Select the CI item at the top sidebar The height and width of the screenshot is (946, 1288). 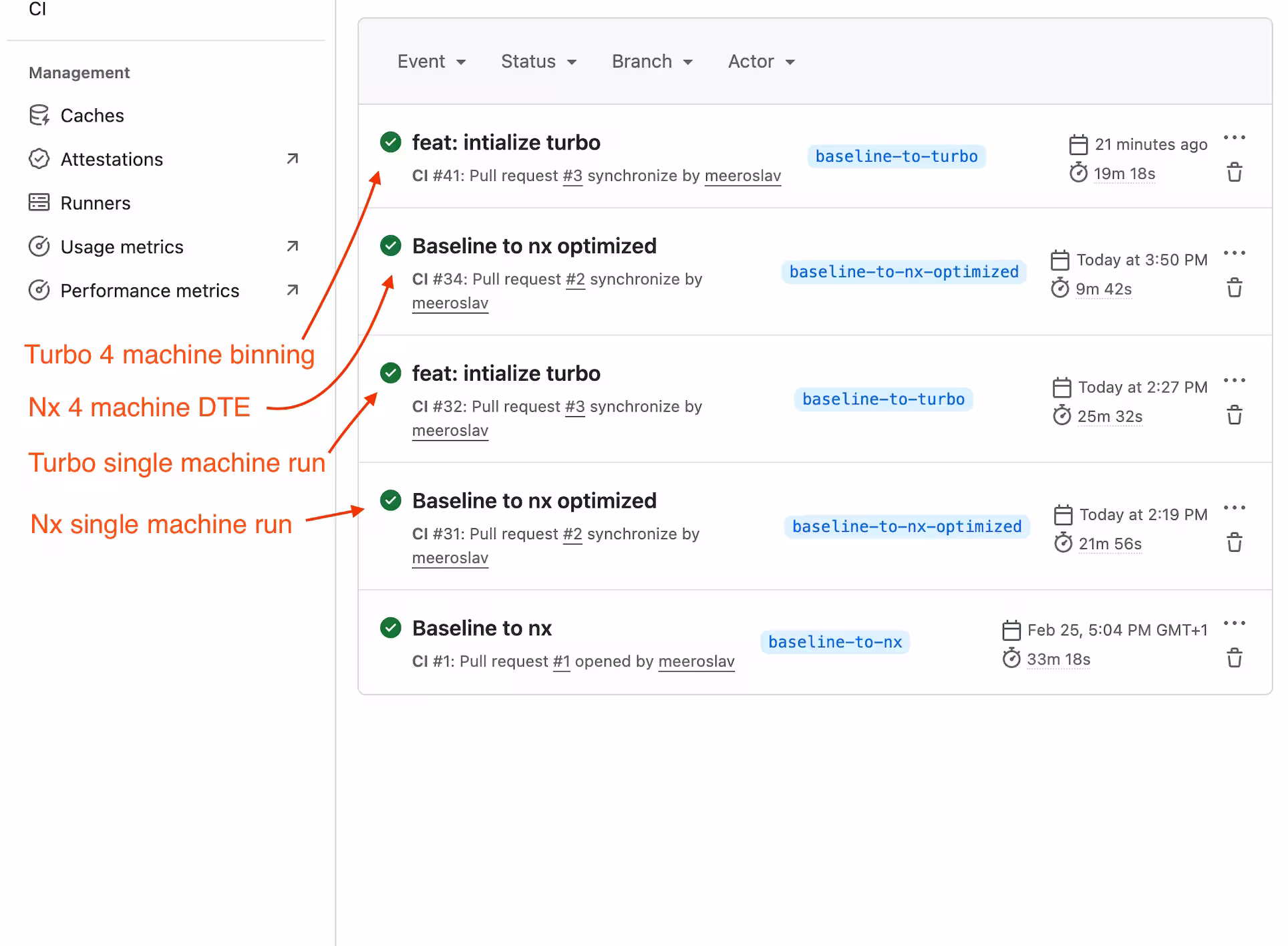37,9
